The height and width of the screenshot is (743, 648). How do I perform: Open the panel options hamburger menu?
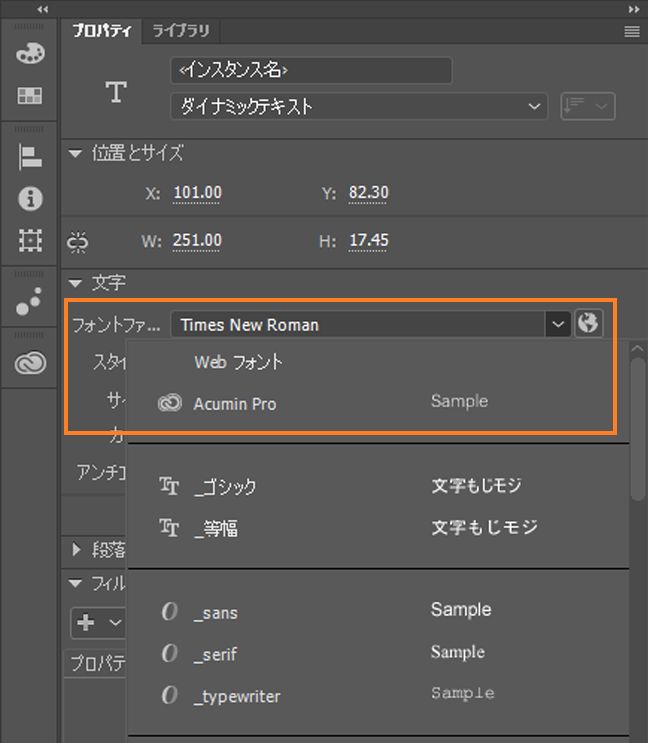tap(631, 31)
